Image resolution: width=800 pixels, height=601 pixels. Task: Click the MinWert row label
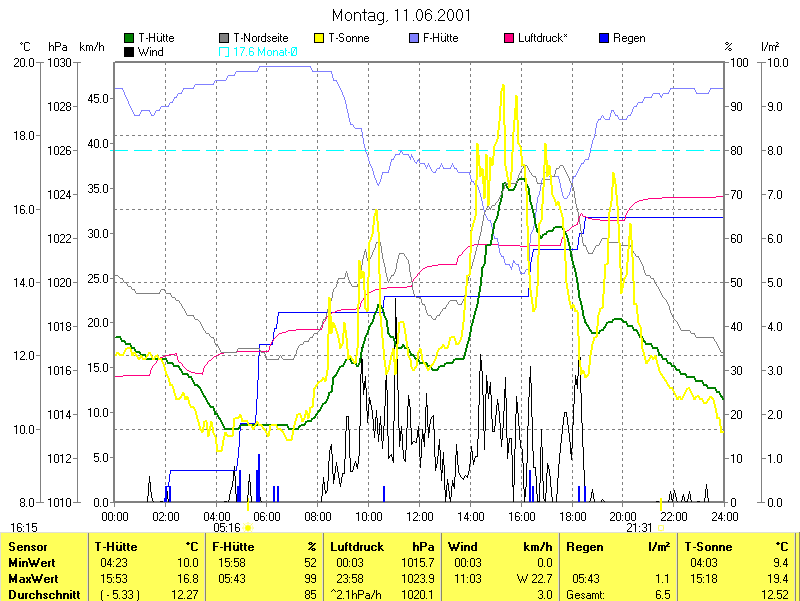[x=31, y=563]
